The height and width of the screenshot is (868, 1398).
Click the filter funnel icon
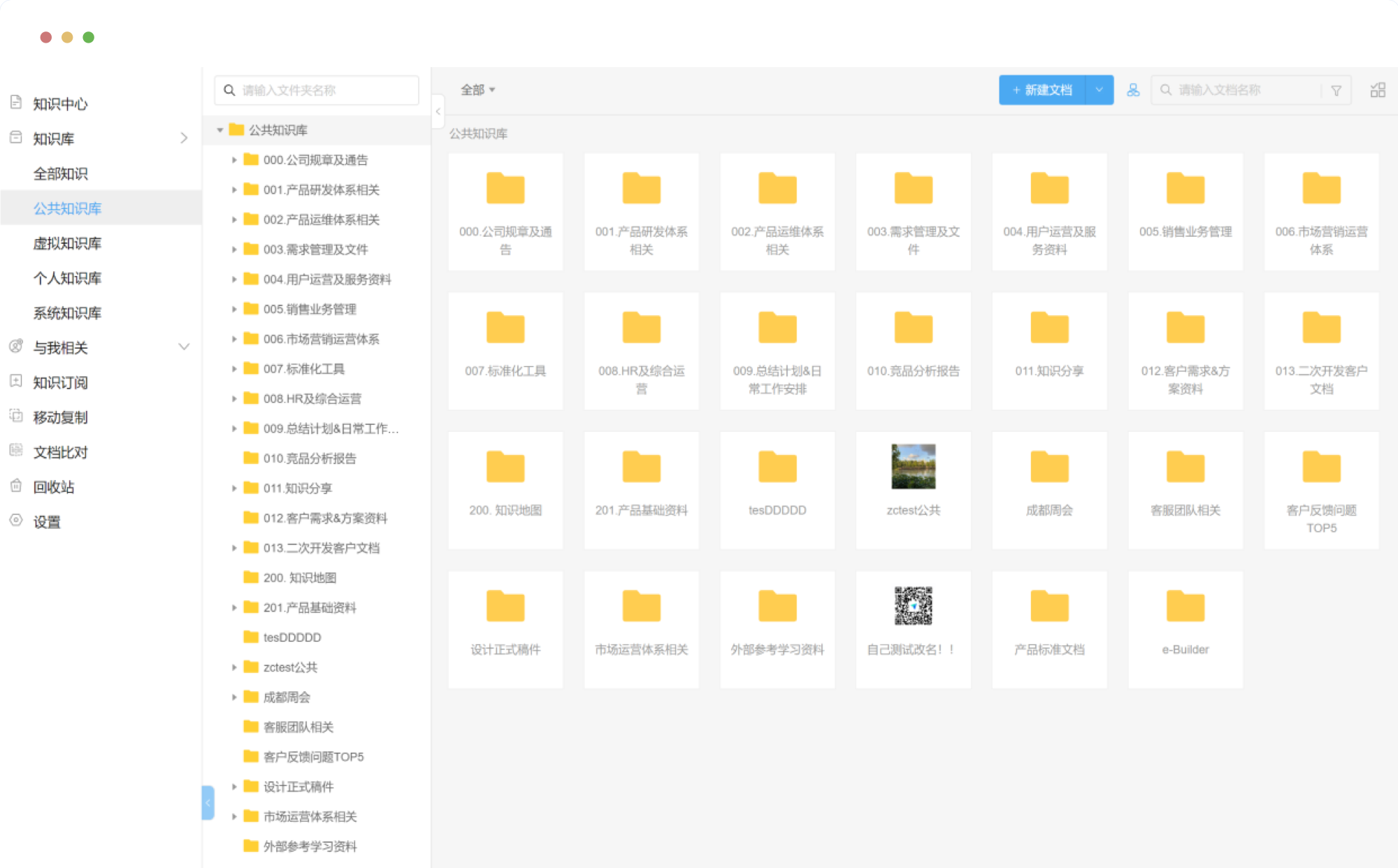[x=1336, y=90]
